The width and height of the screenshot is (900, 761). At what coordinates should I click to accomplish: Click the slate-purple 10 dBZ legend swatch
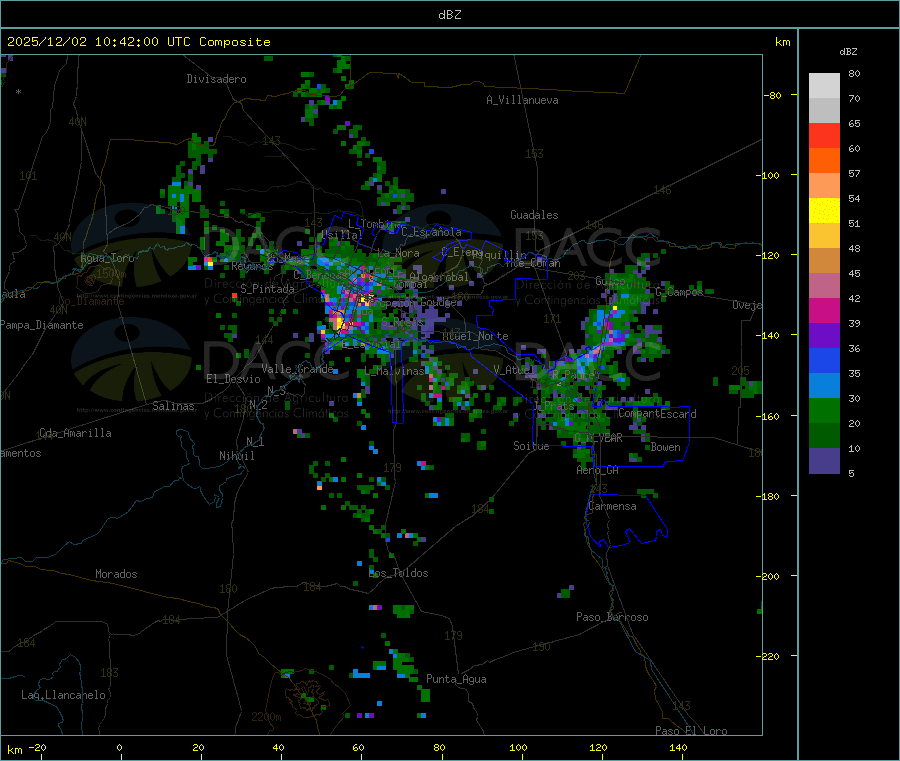pyautogui.click(x=824, y=460)
